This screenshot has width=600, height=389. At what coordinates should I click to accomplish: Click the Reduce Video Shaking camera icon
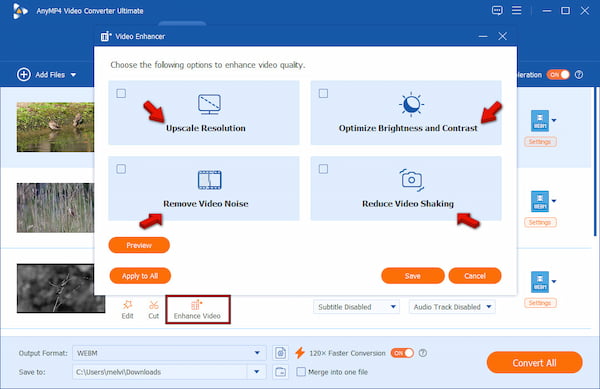point(412,180)
